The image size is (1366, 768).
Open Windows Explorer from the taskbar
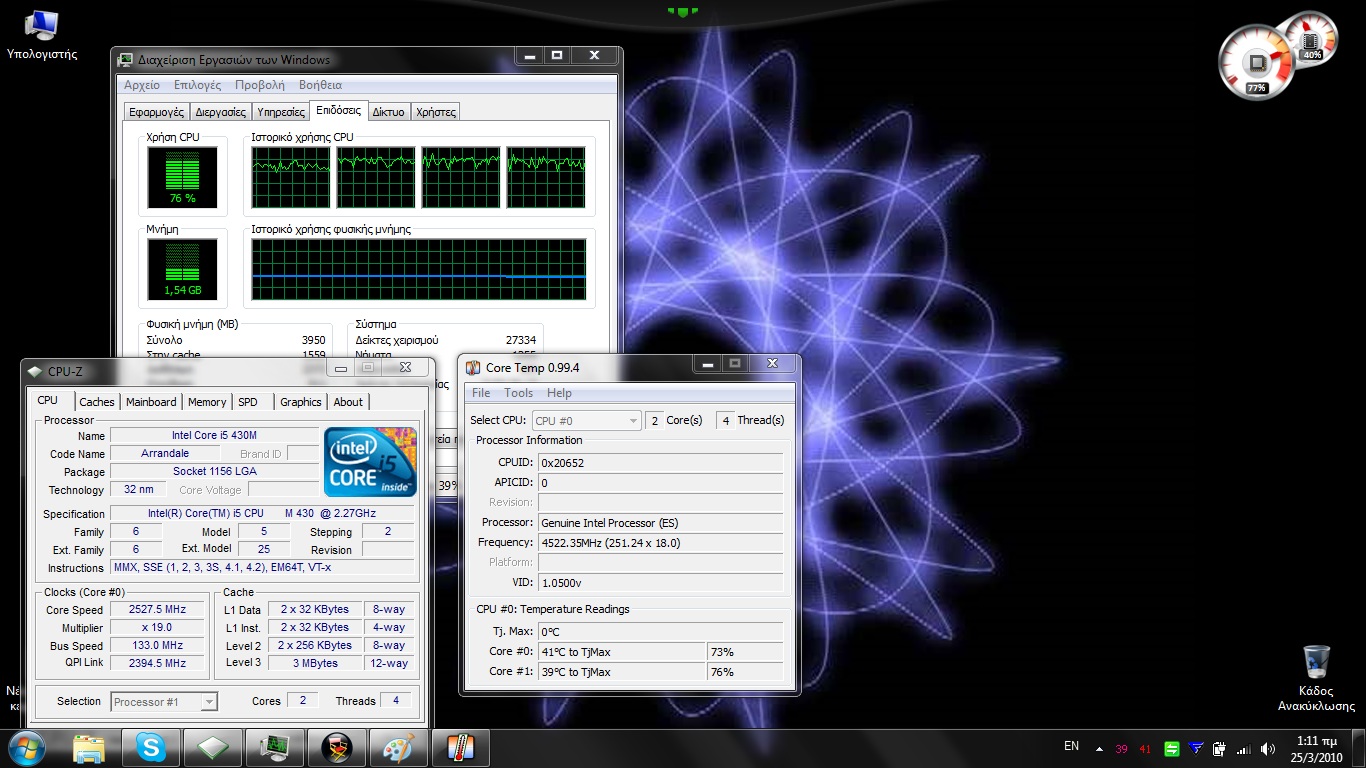point(89,747)
